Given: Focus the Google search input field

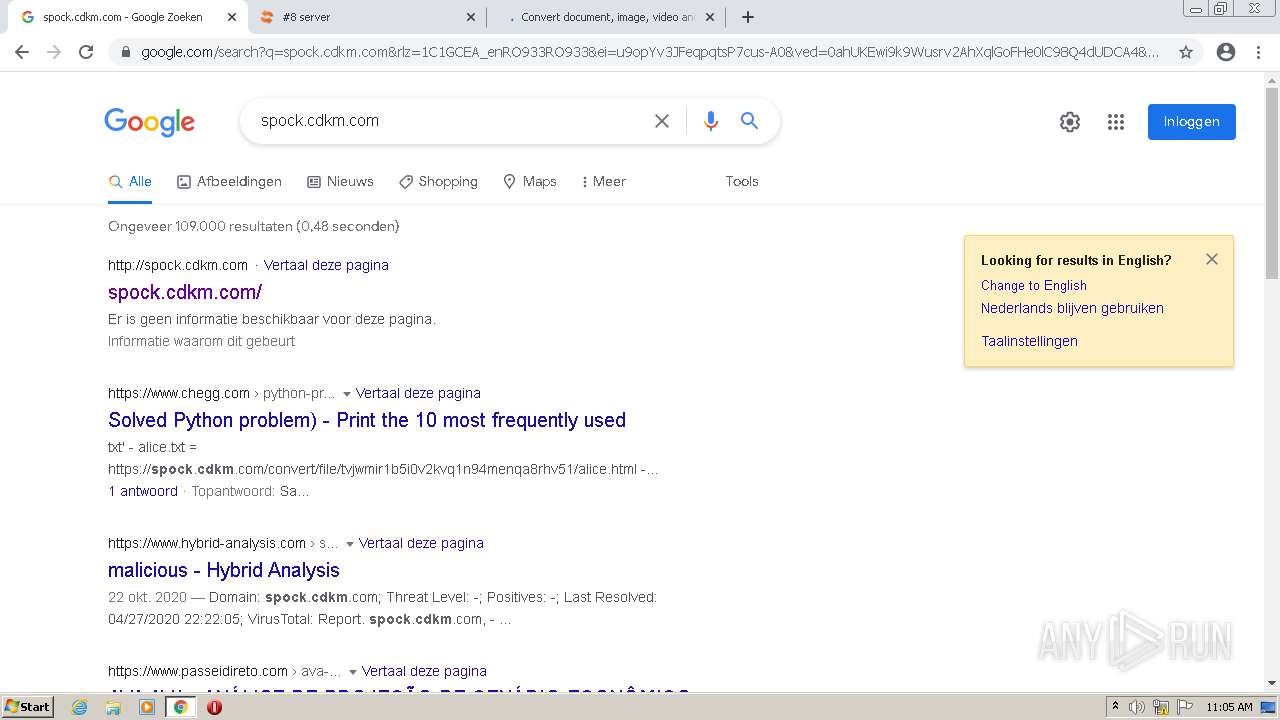Looking at the screenshot, I should point(450,121).
